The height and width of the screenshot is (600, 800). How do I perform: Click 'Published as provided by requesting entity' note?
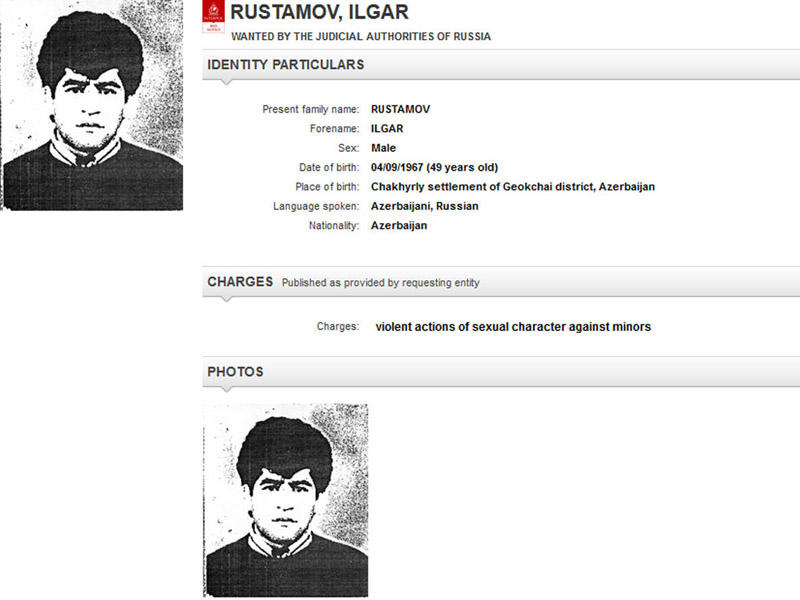(380, 283)
